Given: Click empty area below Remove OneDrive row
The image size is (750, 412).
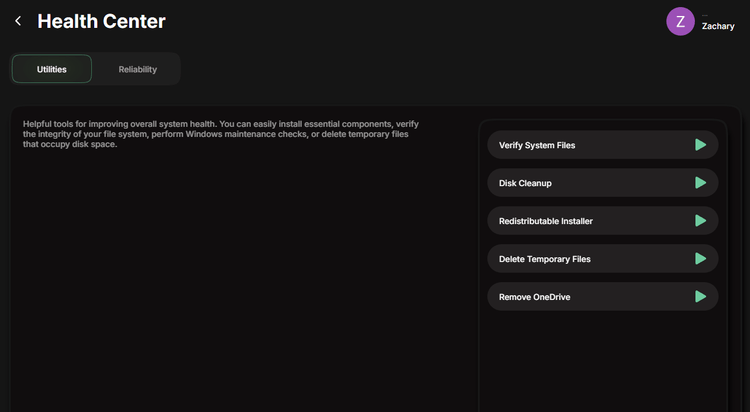Looking at the screenshot, I should click(598, 360).
